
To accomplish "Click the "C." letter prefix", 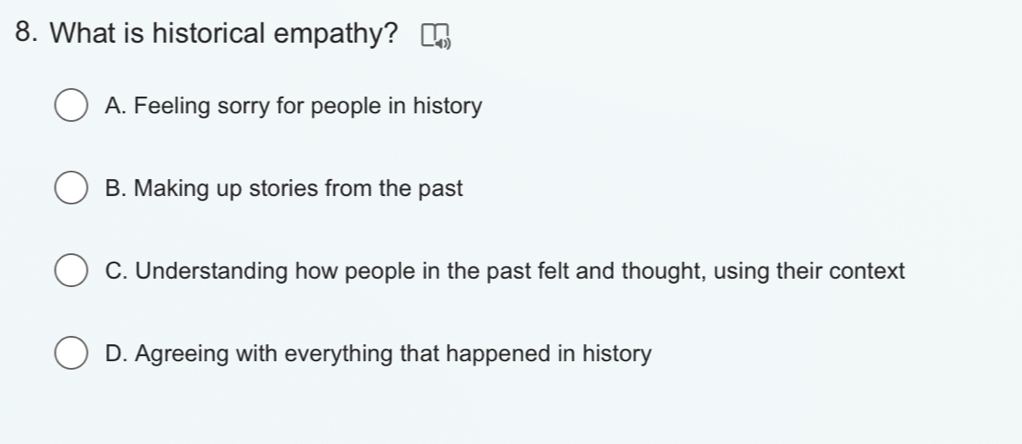I will coord(116,271).
